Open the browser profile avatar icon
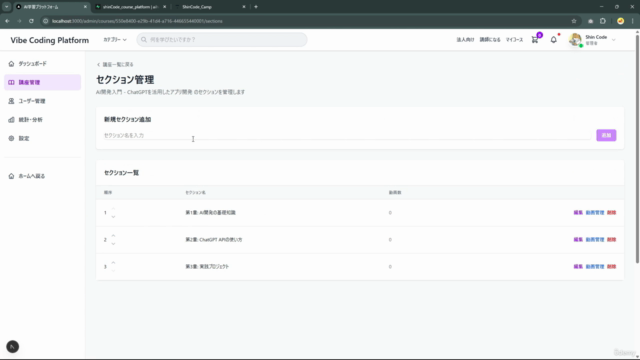Viewport: 640px width, 360px height. [620, 21]
